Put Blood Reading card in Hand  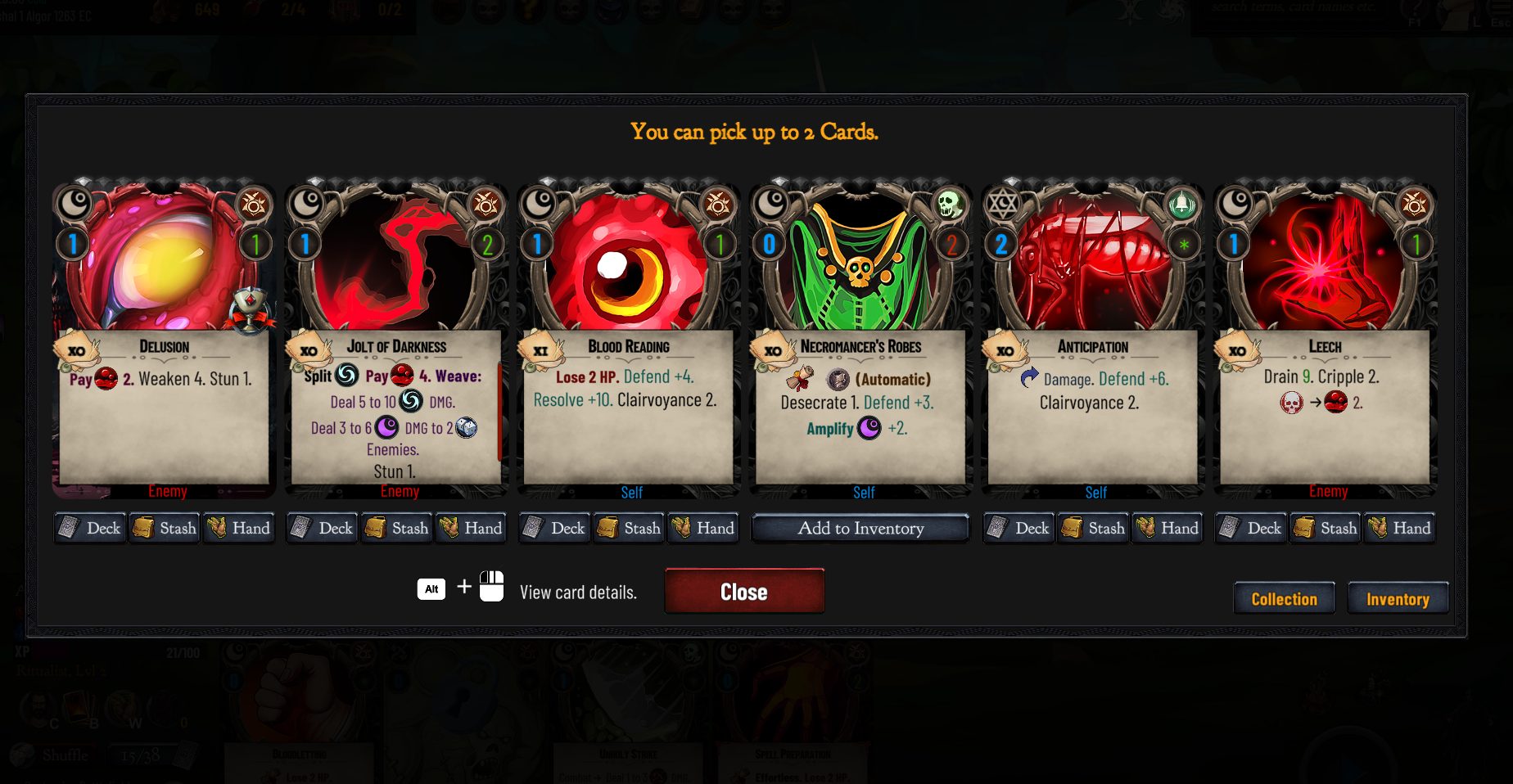pos(702,529)
